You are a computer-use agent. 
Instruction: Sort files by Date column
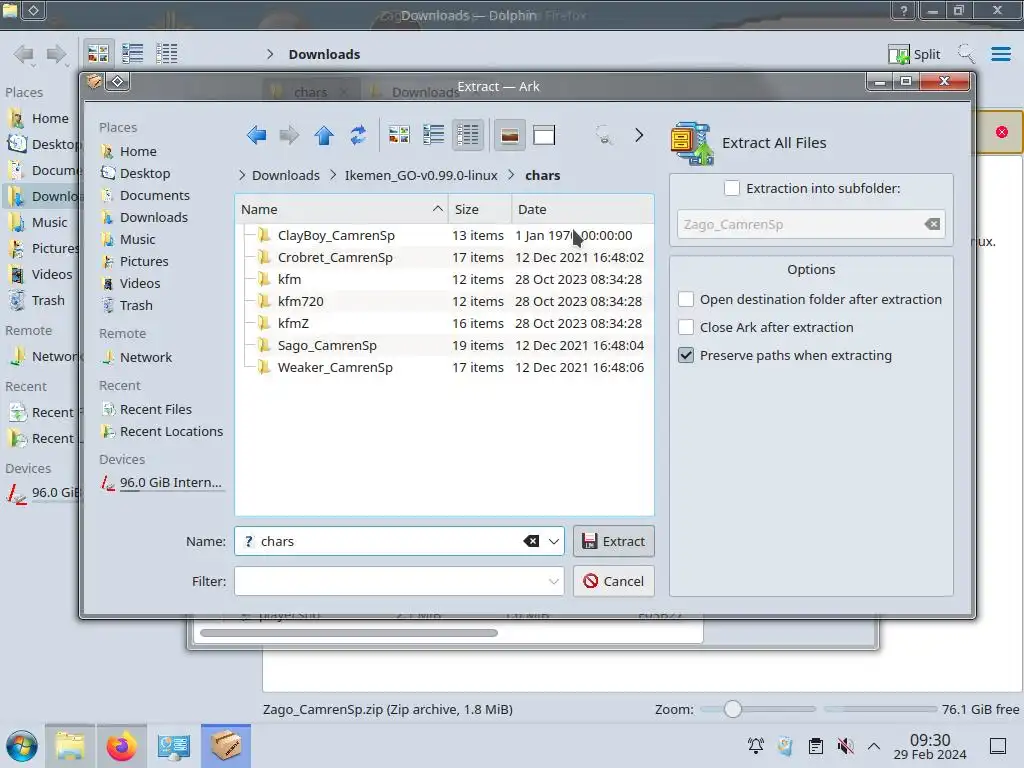[x=583, y=209]
